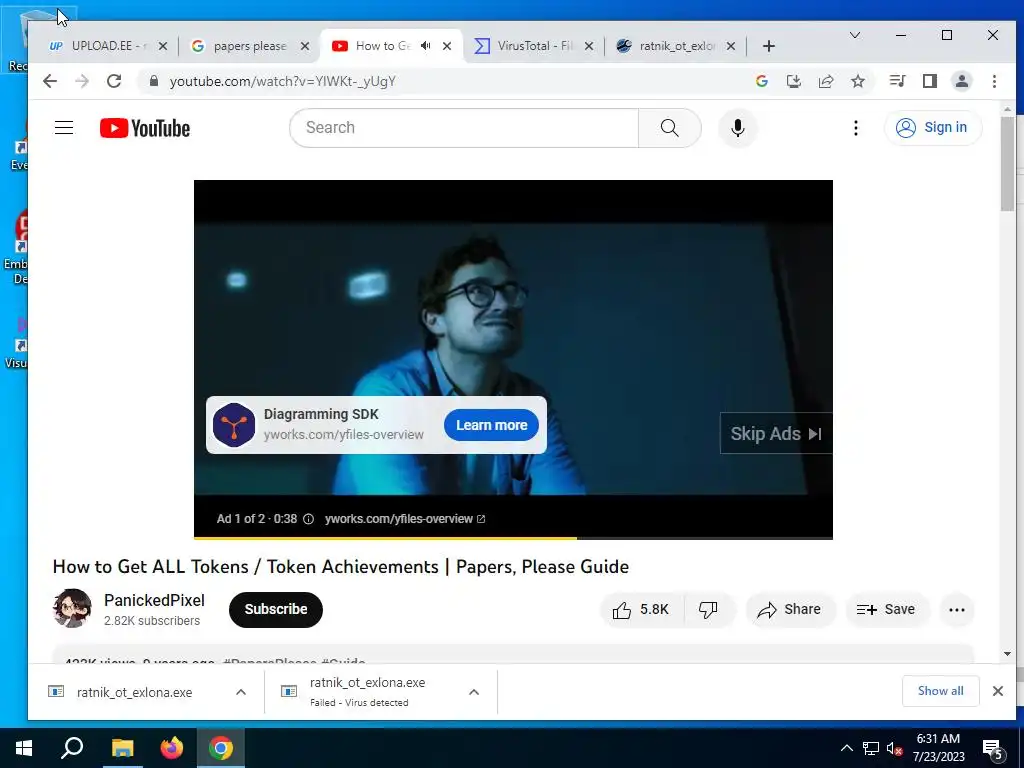This screenshot has width=1024, height=768.
Task: Open network status tray icon
Action: [x=871, y=748]
